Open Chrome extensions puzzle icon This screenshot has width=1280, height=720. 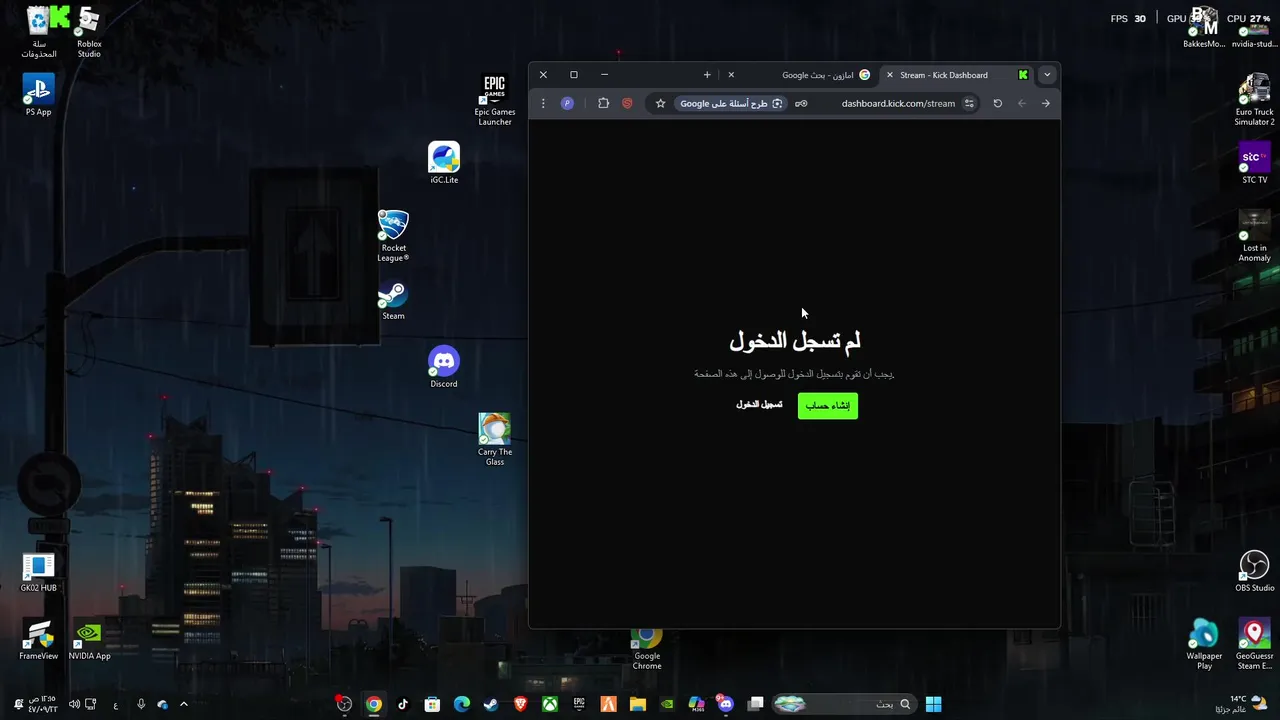pos(603,103)
